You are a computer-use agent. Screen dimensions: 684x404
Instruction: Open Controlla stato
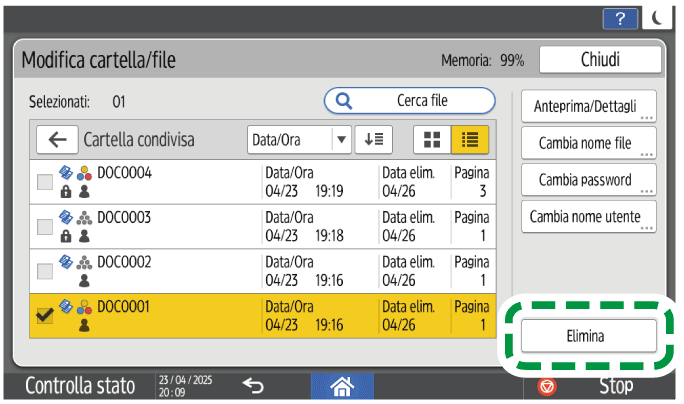tap(80, 386)
